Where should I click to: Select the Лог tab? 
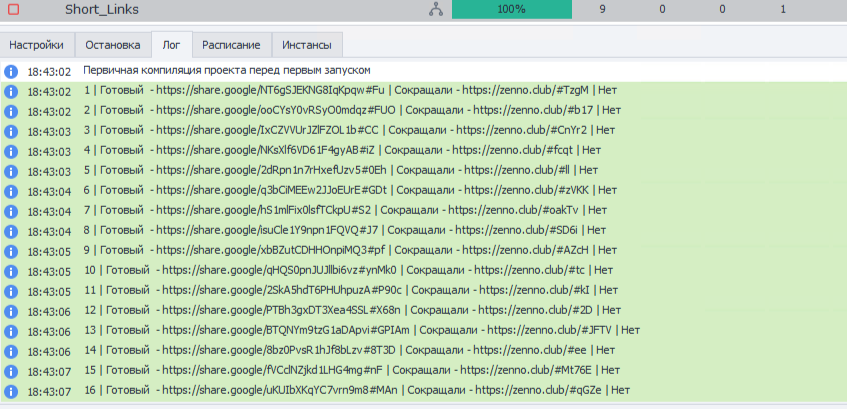tap(172, 45)
